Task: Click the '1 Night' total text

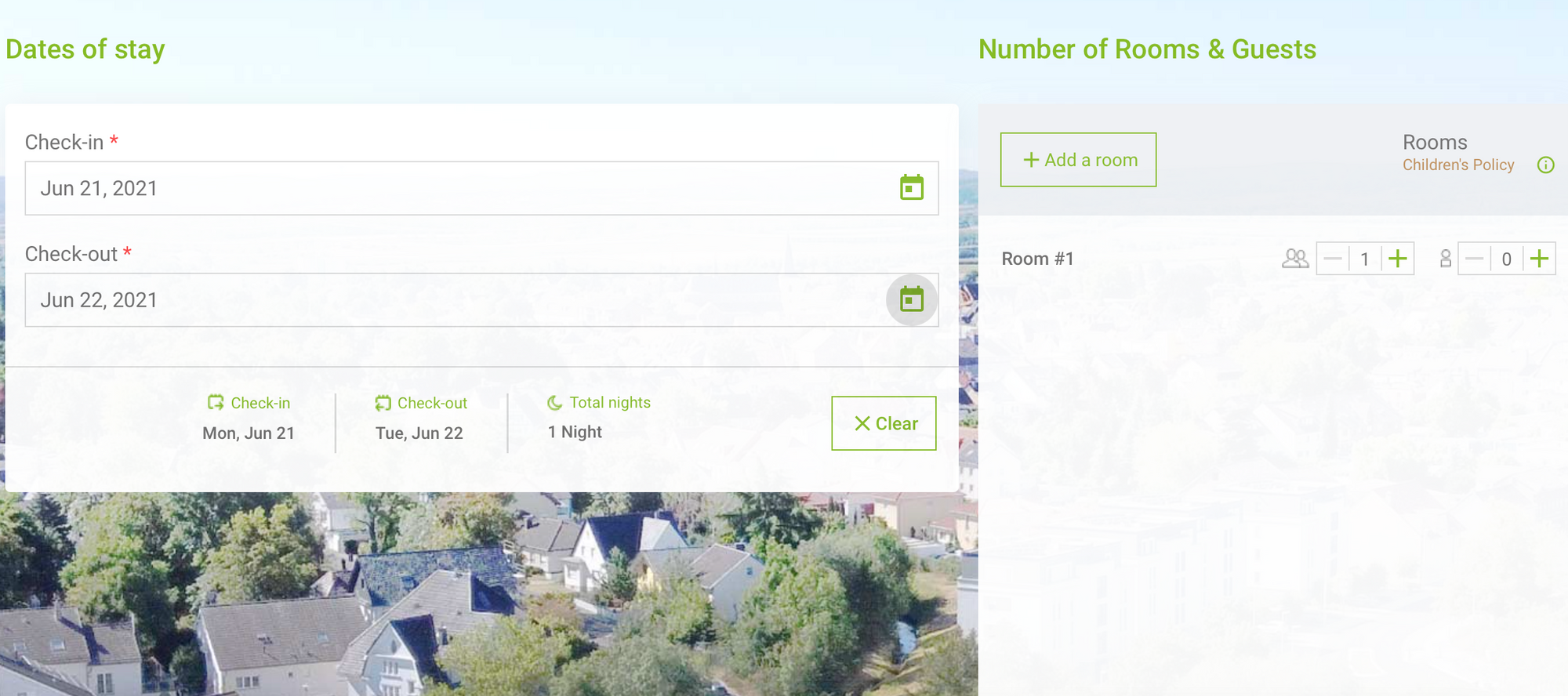Action: click(x=575, y=432)
